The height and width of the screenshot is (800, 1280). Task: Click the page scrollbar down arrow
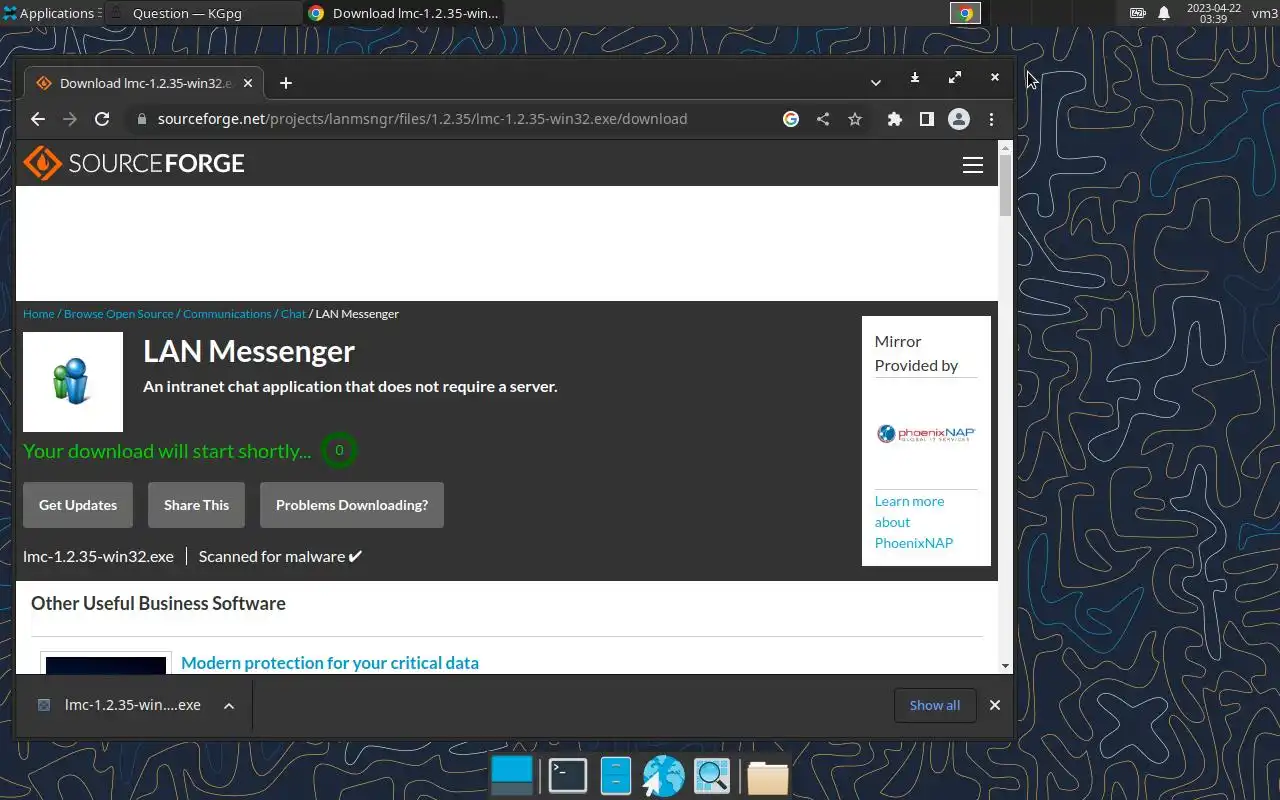(x=1006, y=666)
